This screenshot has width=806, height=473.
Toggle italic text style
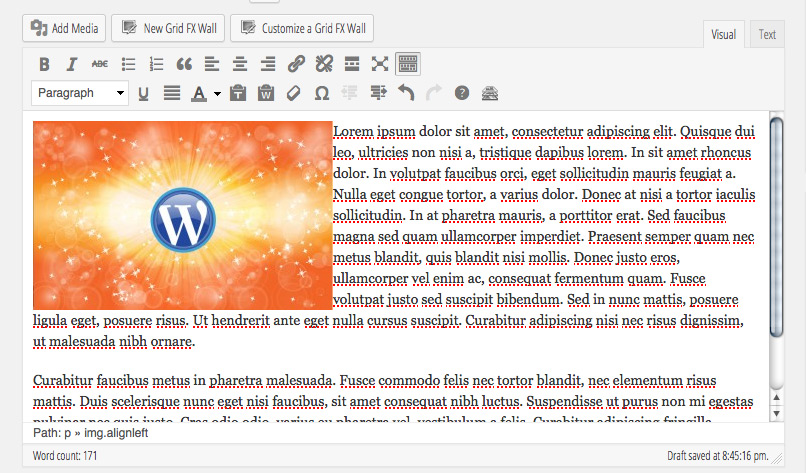coord(72,64)
